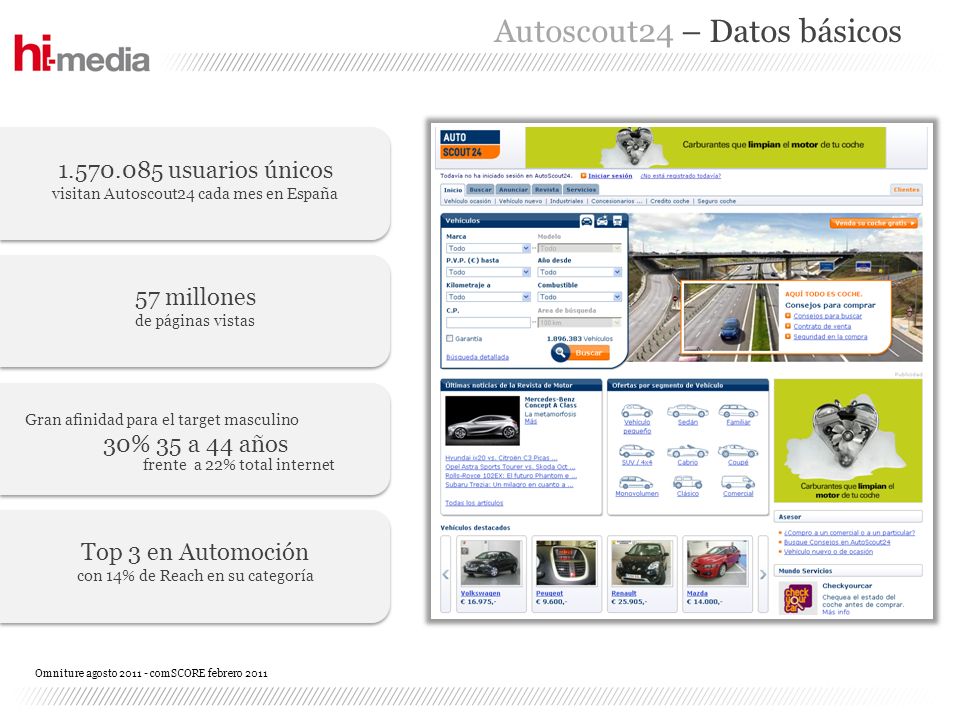This screenshot has height=720, width=960.
Task: Click the Comercial segment van icon
Action: [x=738, y=483]
